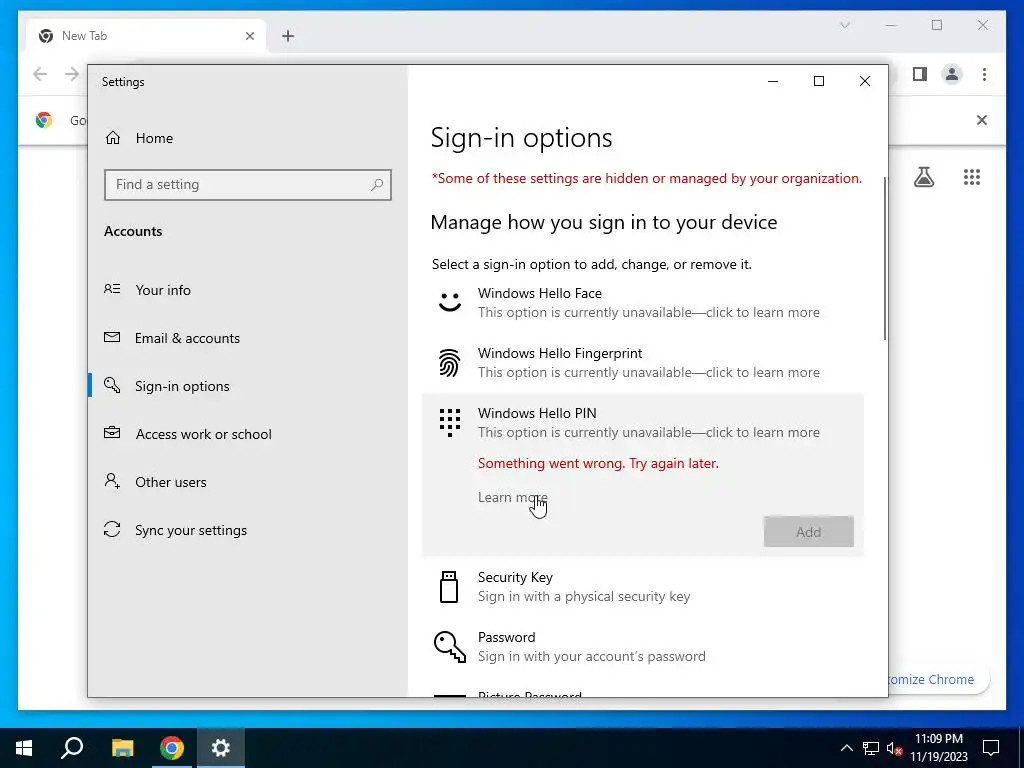Click the Find a setting search box
Viewport: 1024px width, 768px height.
[x=248, y=185]
